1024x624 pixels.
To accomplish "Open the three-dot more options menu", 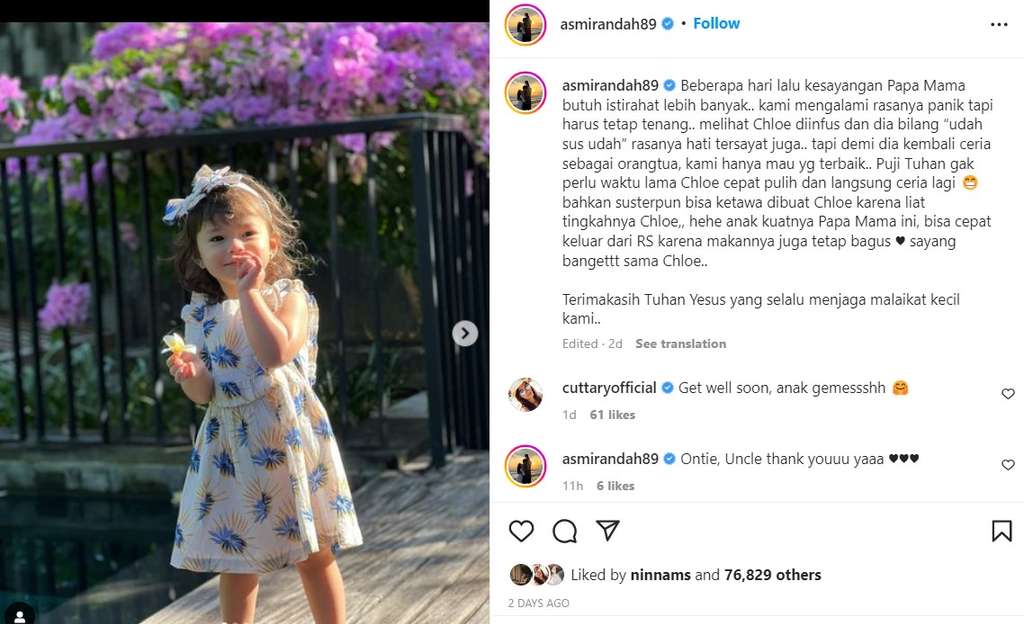I will tap(999, 24).
